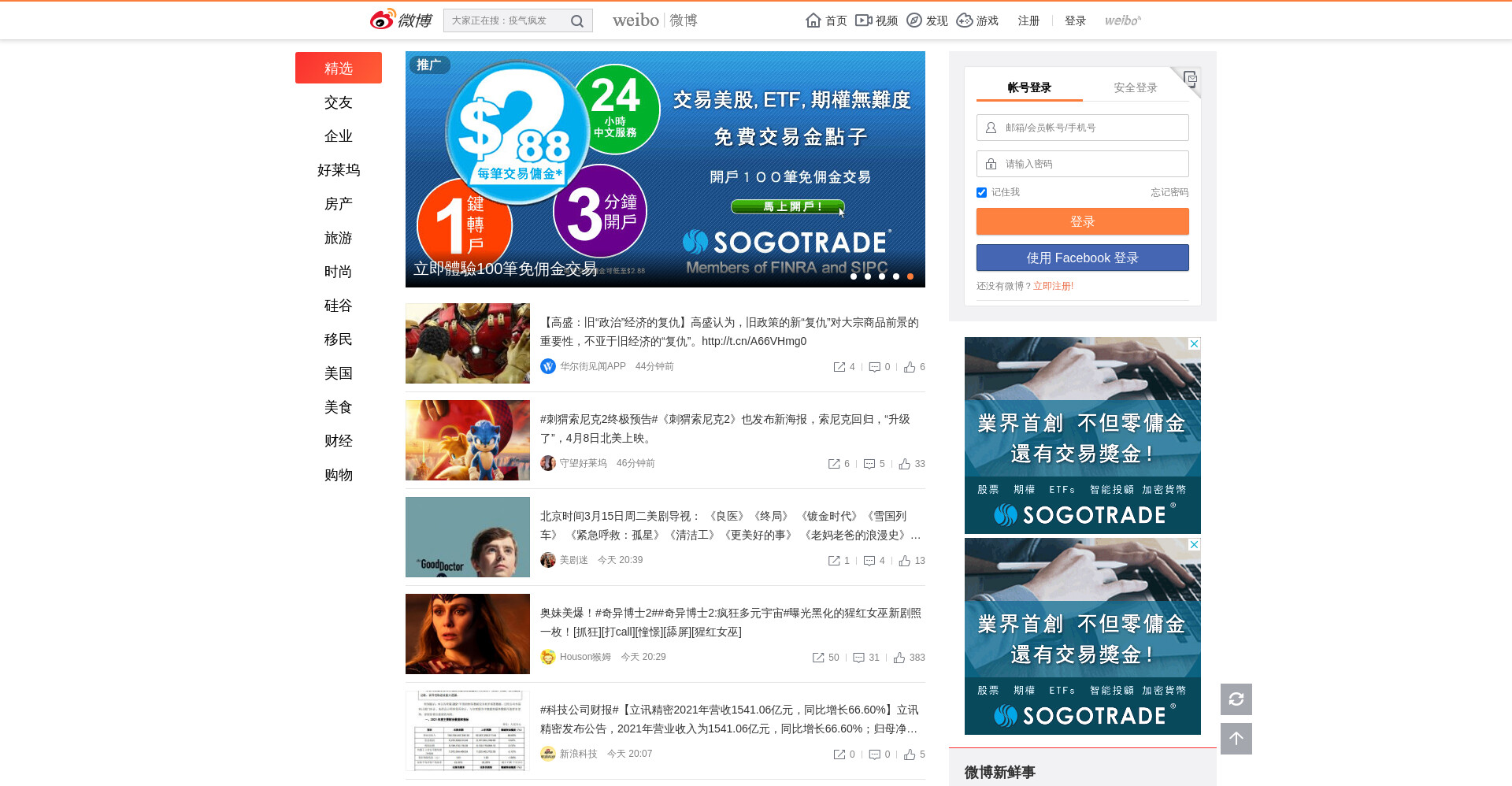
Task: Open comments on the 新浪科技 post
Action: click(x=874, y=754)
